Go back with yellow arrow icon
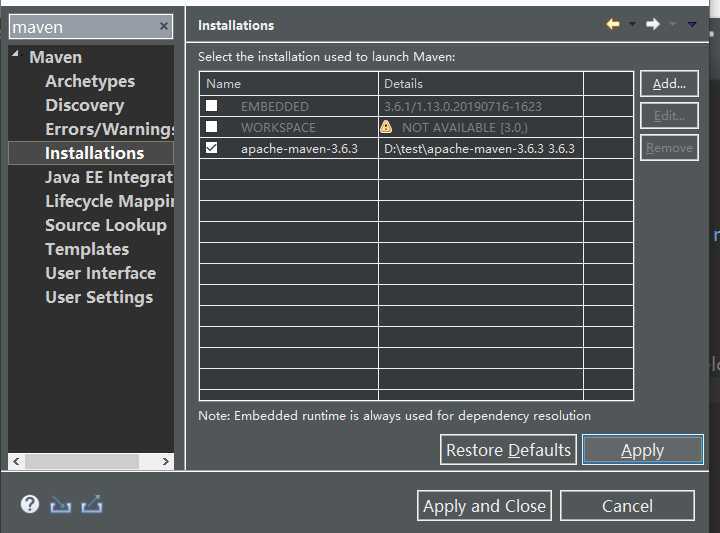This screenshot has height=533, width=720. 613,24
